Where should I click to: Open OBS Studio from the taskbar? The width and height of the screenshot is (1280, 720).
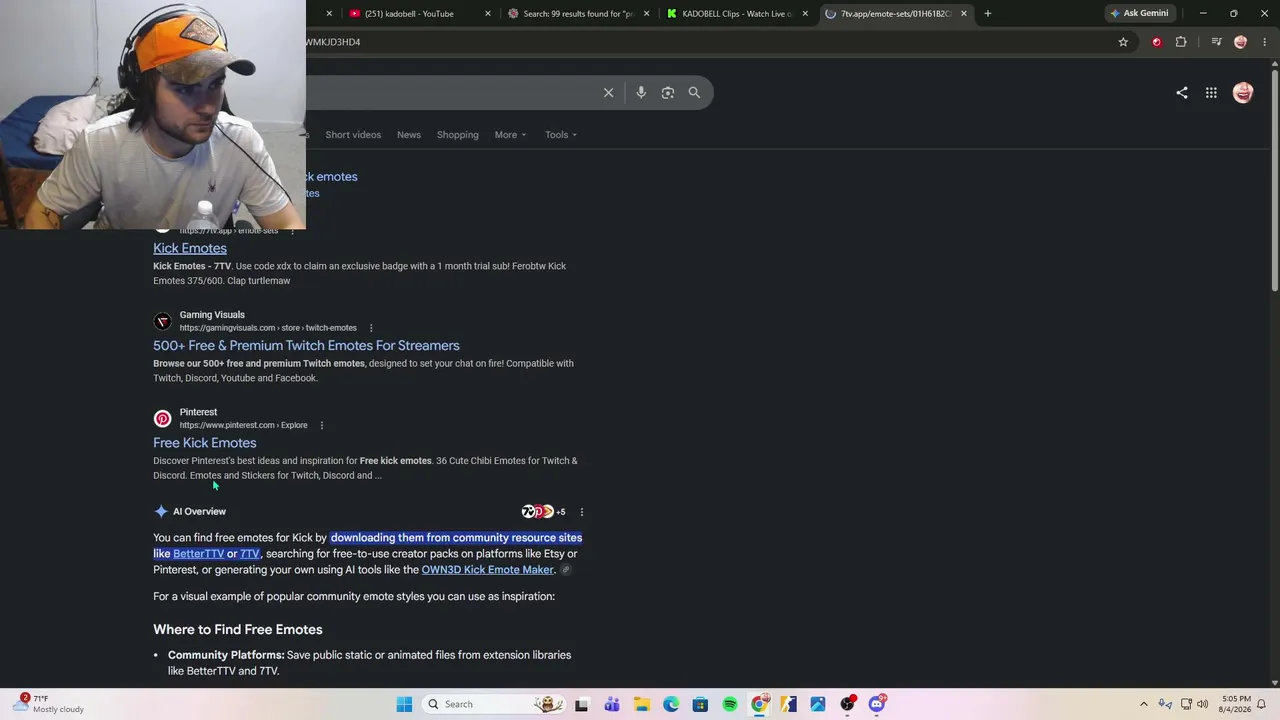click(x=848, y=704)
